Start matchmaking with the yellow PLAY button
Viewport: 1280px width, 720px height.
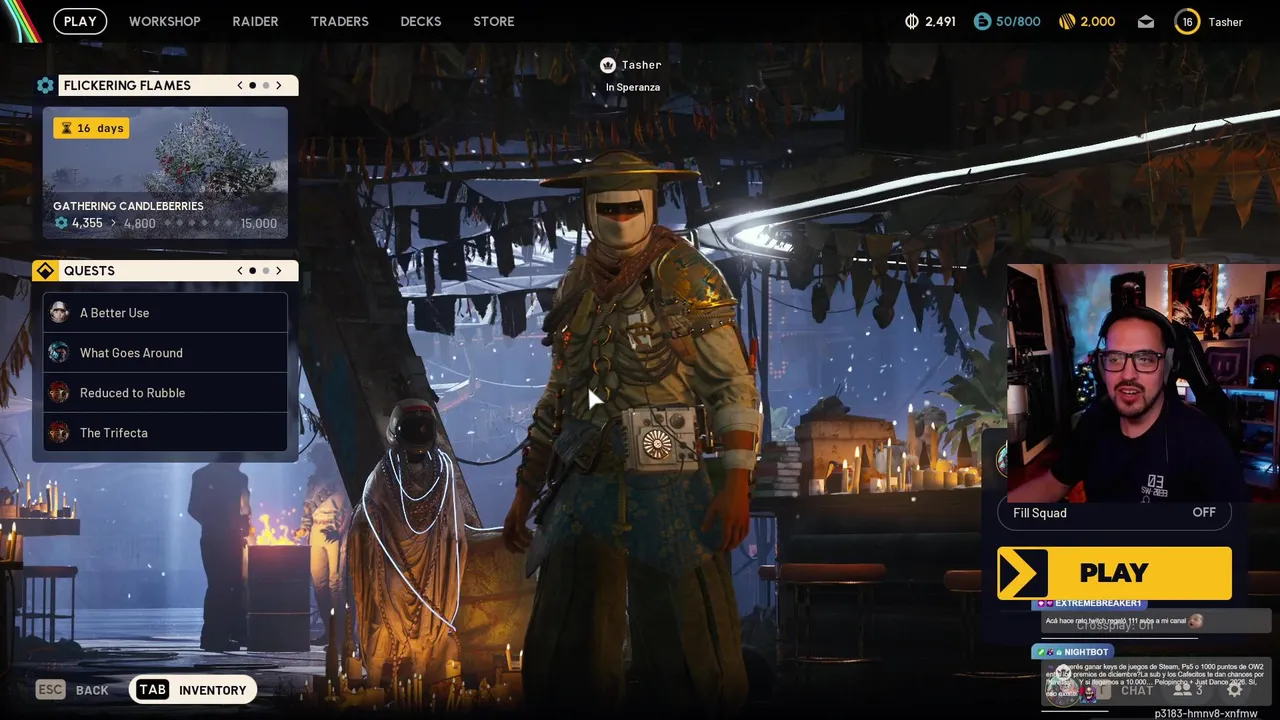pos(1114,573)
